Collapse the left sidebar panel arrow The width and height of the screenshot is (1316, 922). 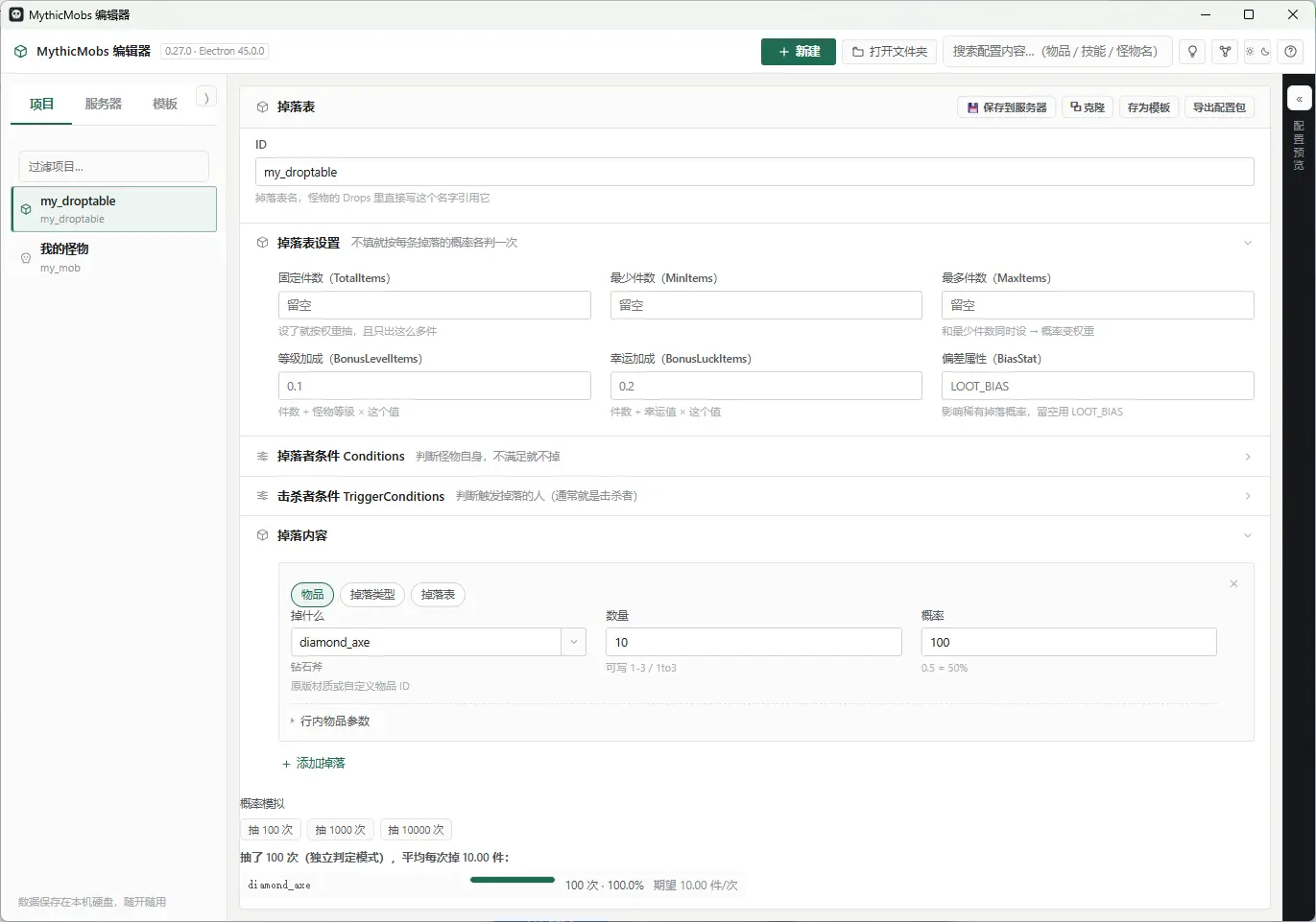pos(206,98)
